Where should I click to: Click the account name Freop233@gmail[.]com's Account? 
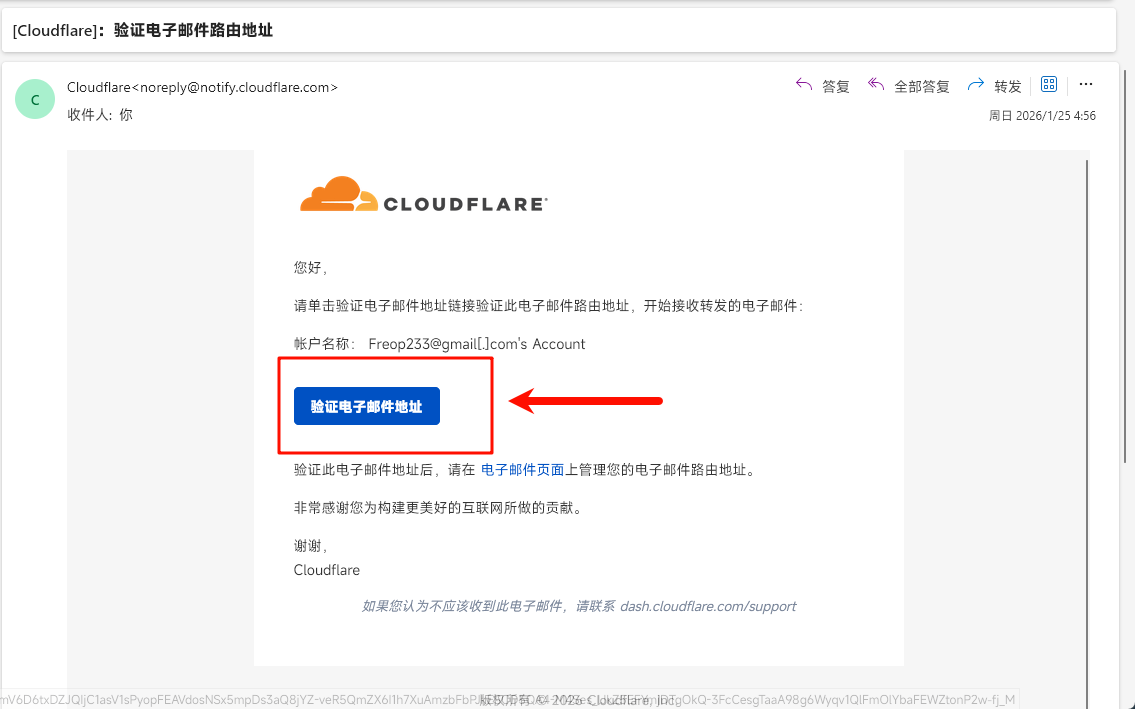click(x=476, y=344)
